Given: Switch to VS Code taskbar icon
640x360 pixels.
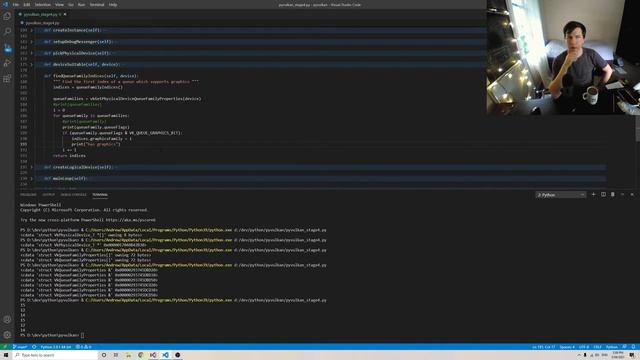Looking at the screenshot, I should (165, 355).
